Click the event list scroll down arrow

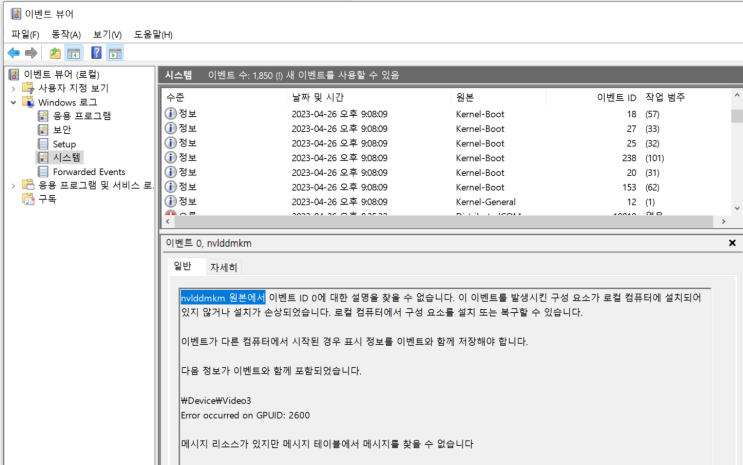point(737,208)
